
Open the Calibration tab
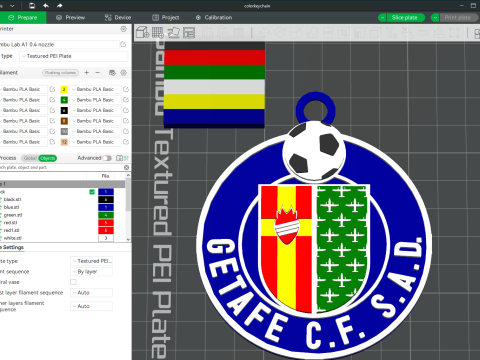[x=214, y=17]
